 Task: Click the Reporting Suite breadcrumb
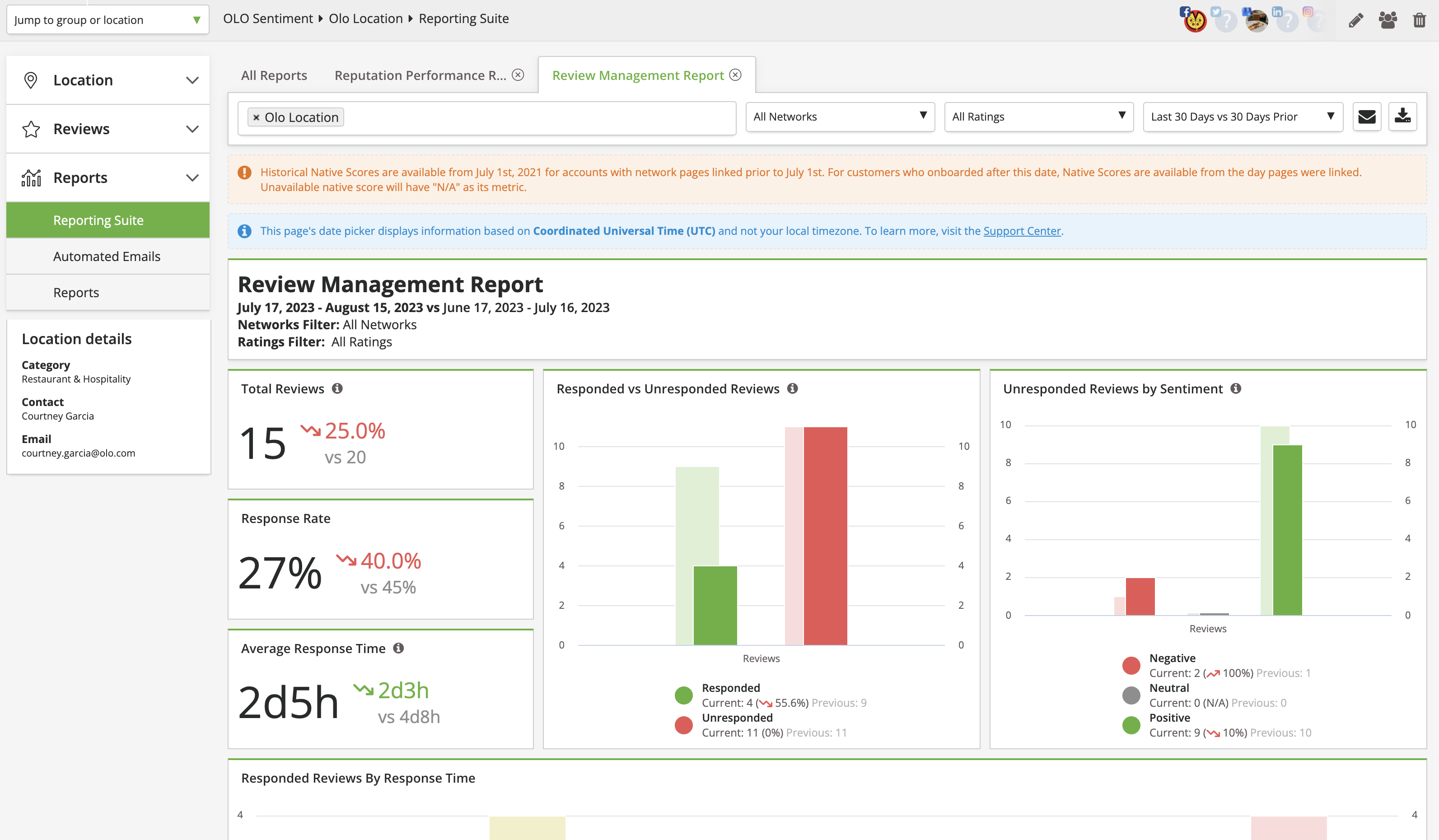click(x=464, y=18)
